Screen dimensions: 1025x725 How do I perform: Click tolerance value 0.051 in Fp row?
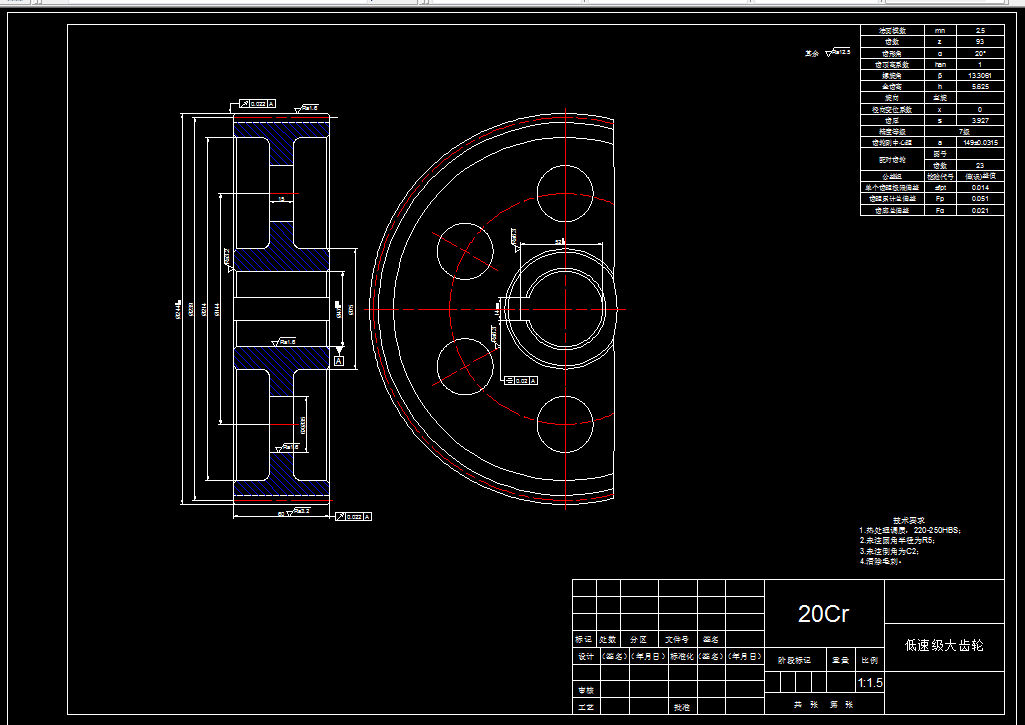[x=980, y=199]
